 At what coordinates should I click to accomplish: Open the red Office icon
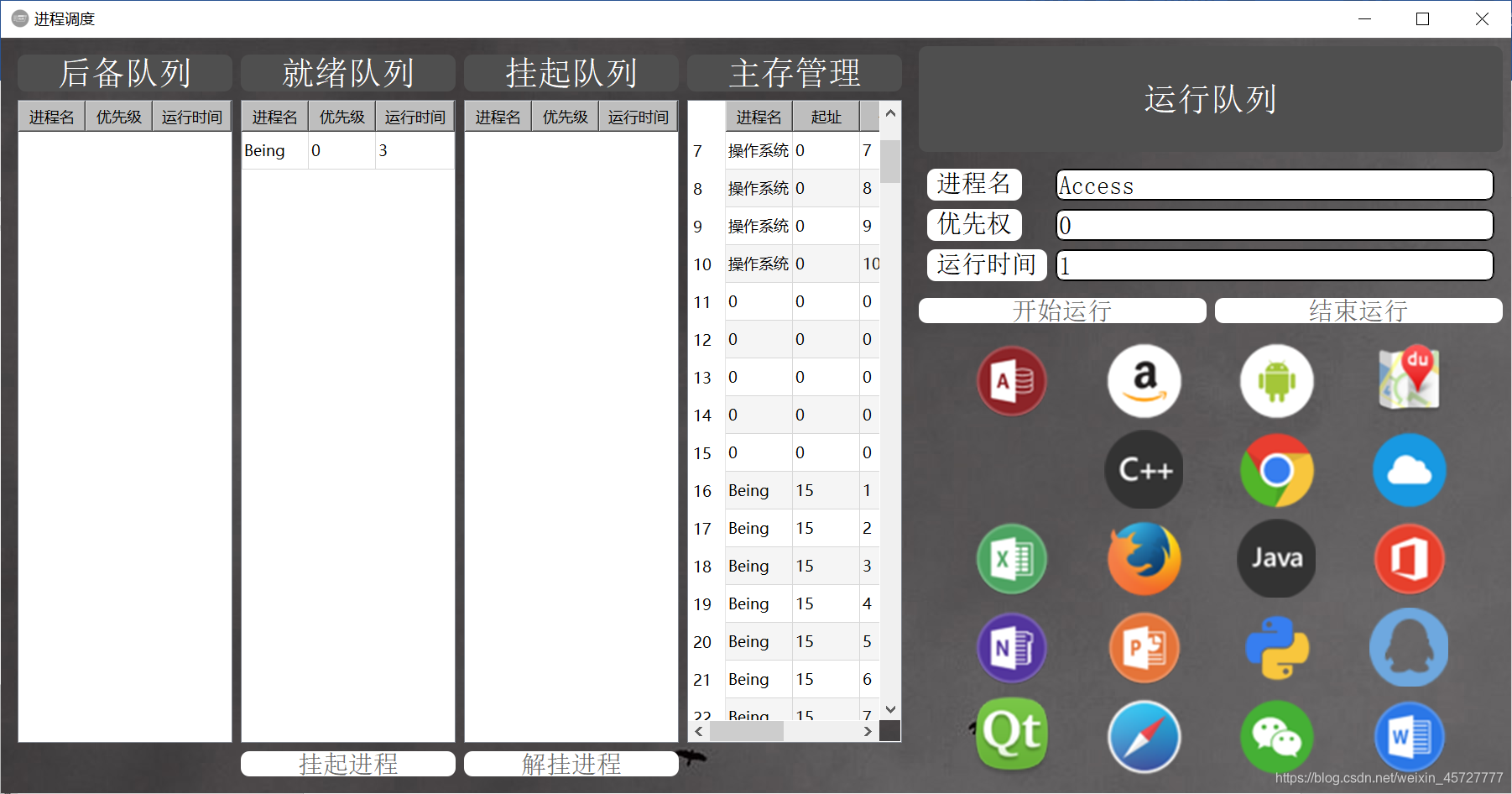1410,559
